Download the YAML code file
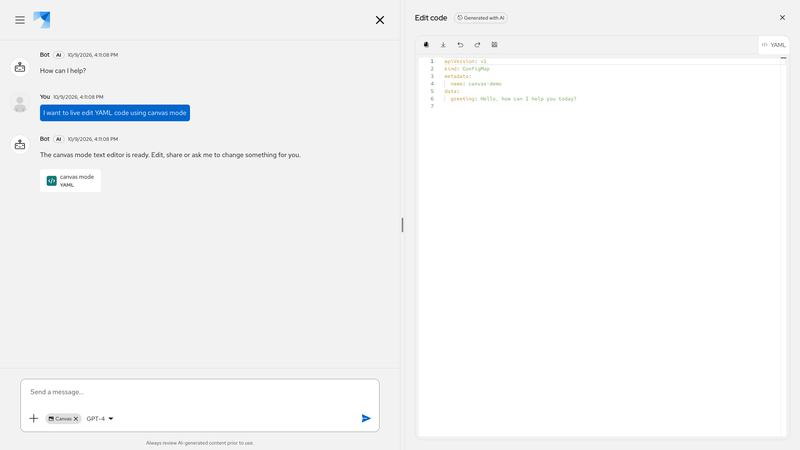Image resolution: width=800 pixels, height=450 pixels. pyautogui.click(x=443, y=45)
